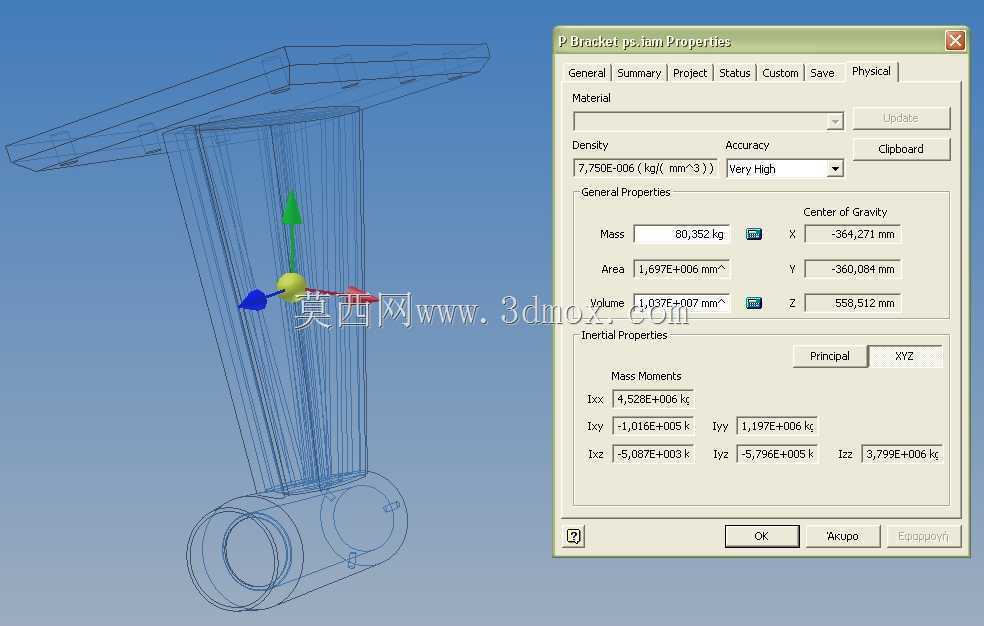Image resolution: width=984 pixels, height=626 pixels.
Task: Switch to the General tab
Action: point(587,73)
